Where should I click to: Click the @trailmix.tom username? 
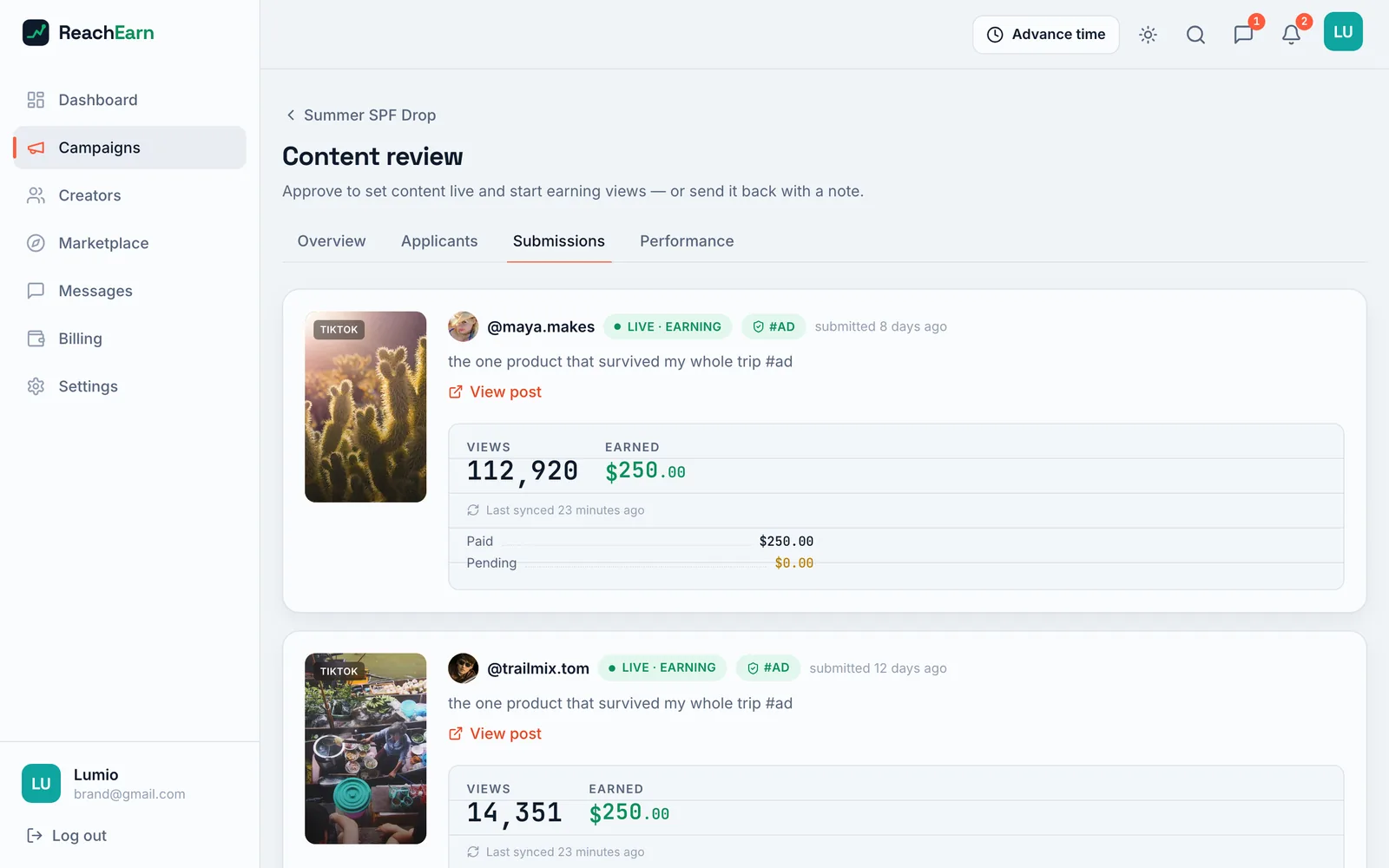(x=538, y=668)
